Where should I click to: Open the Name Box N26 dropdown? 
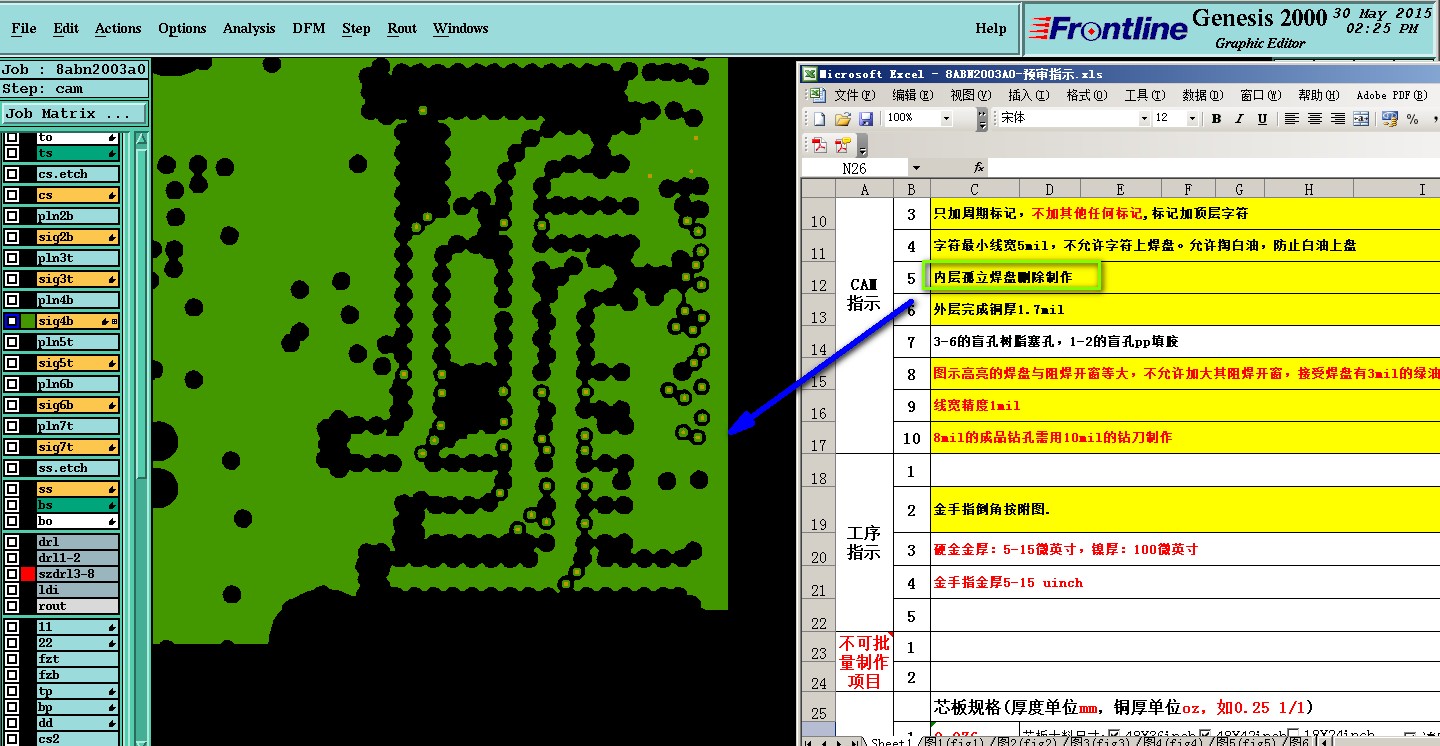pyautogui.click(x=915, y=169)
